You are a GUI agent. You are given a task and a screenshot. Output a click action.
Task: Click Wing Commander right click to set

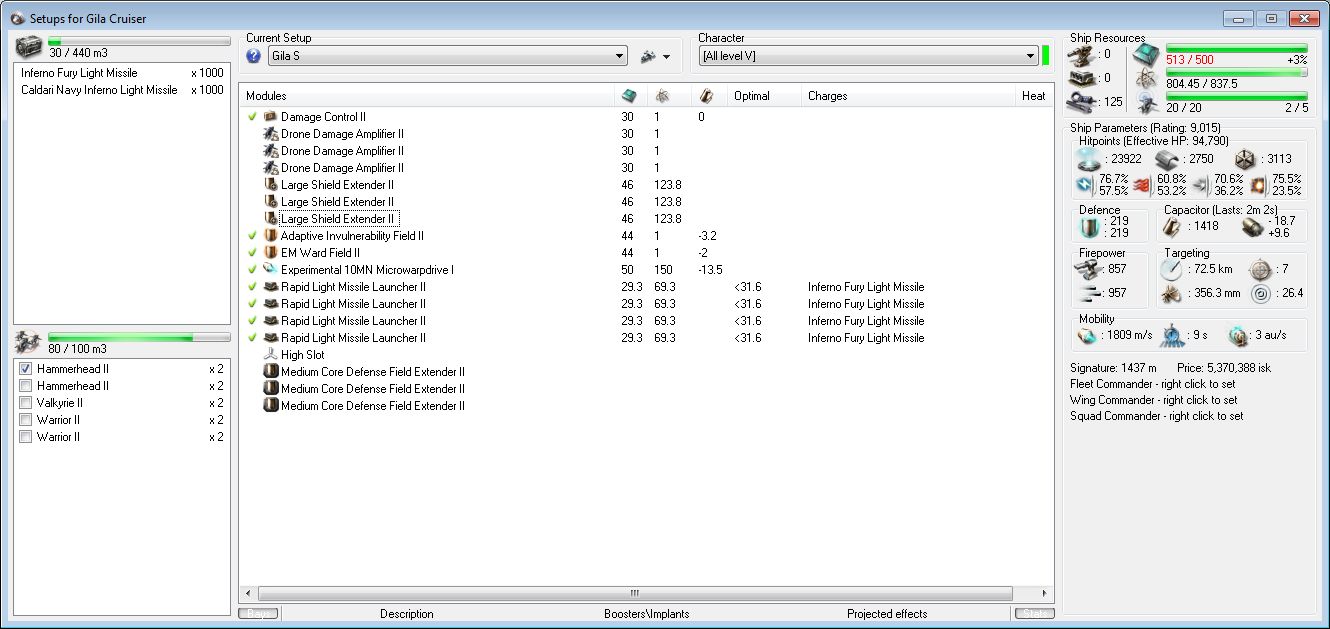(1153, 400)
